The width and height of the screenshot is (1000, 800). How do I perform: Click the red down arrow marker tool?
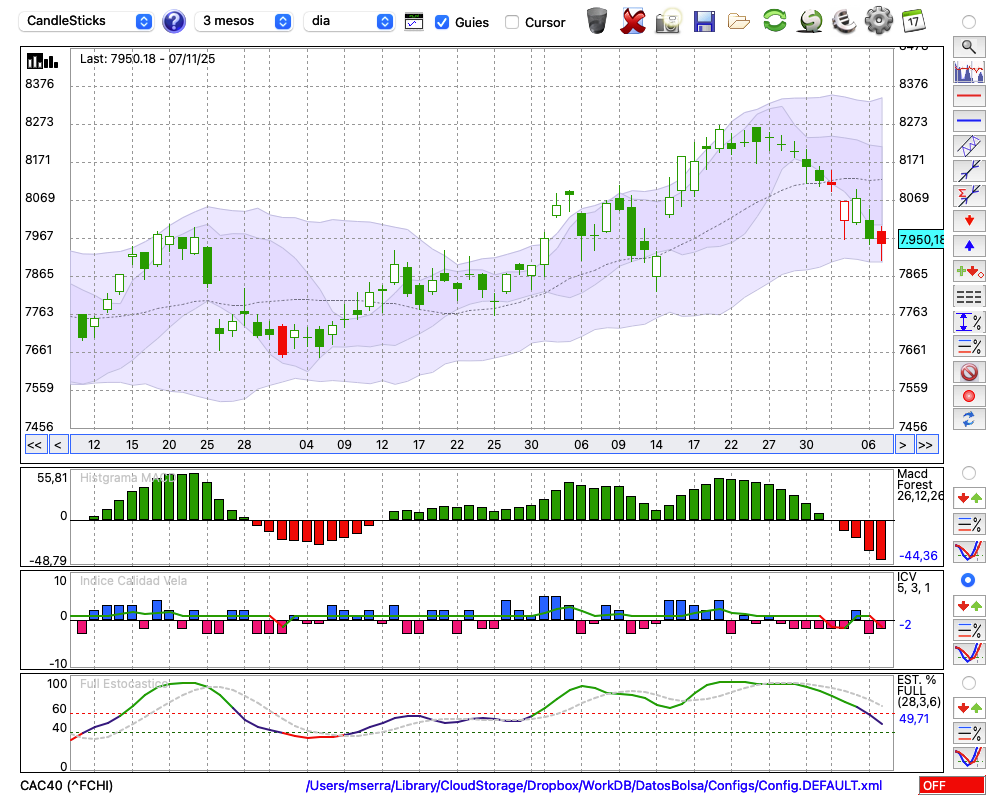click(968, 220)
